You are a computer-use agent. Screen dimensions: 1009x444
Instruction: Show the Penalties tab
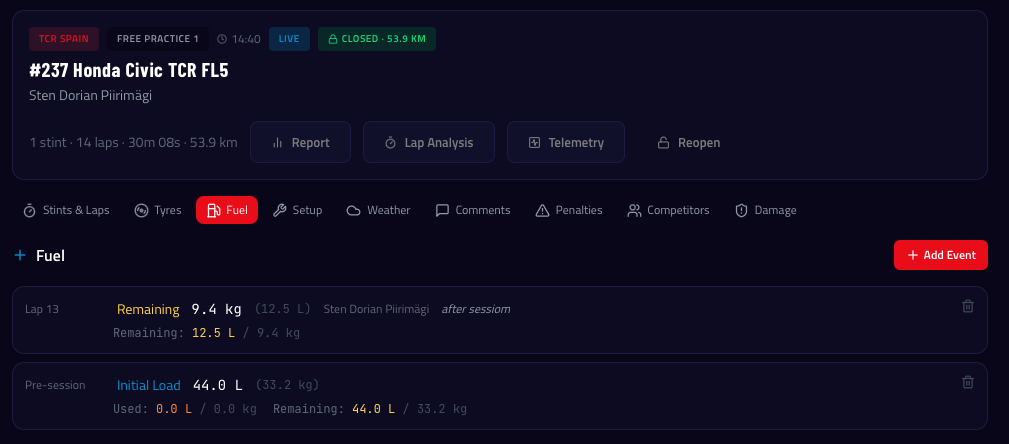(569, 210)
